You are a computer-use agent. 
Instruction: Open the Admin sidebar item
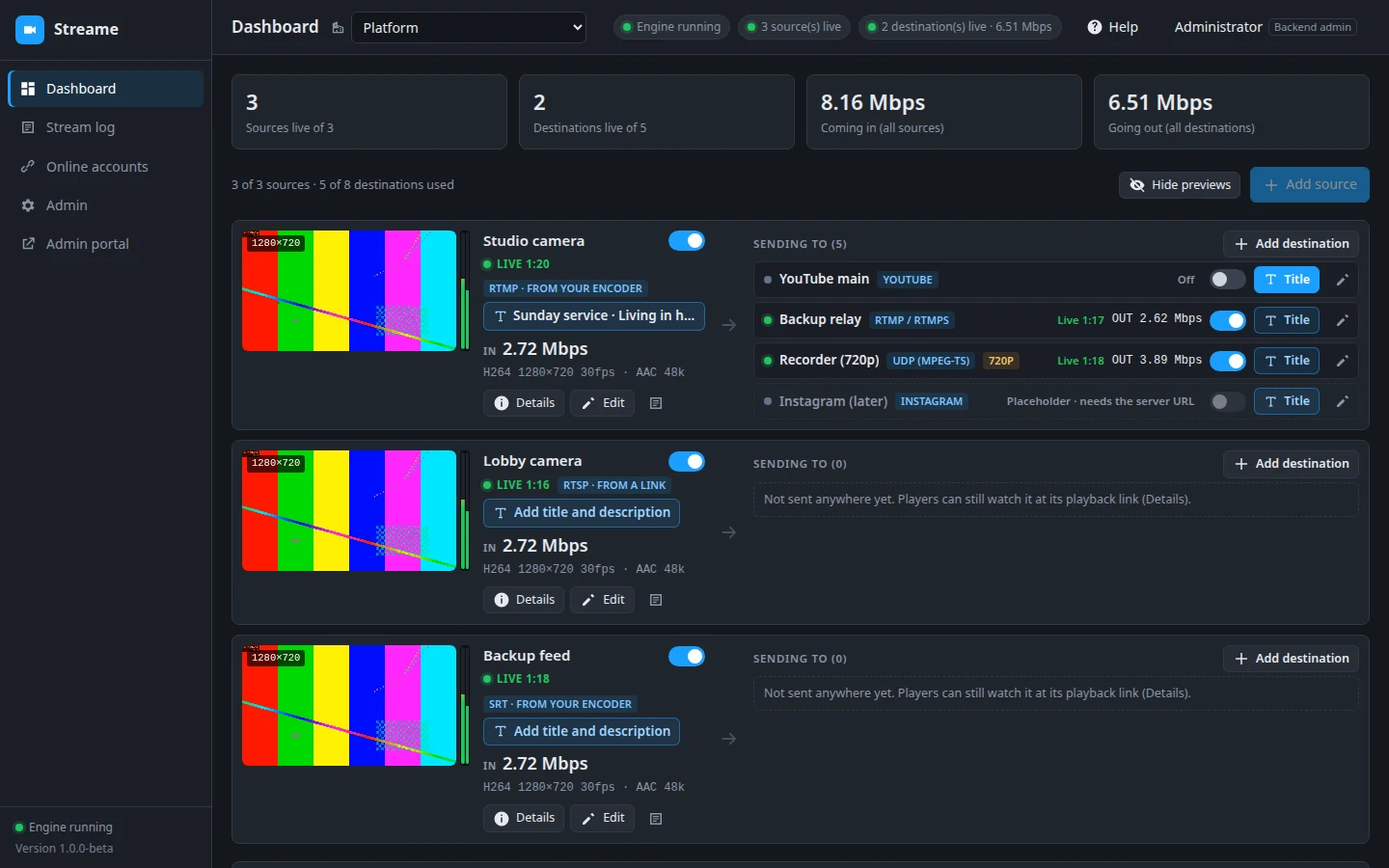pos(105,205)
